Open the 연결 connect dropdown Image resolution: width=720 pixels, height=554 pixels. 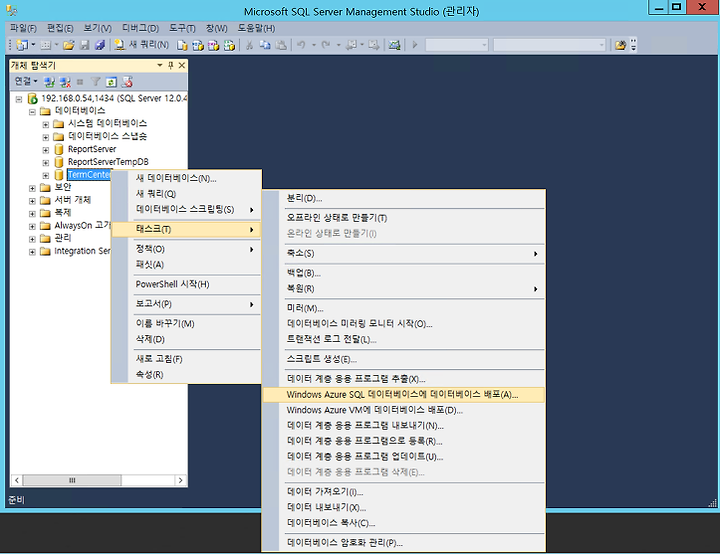click(x=26, y=81)
